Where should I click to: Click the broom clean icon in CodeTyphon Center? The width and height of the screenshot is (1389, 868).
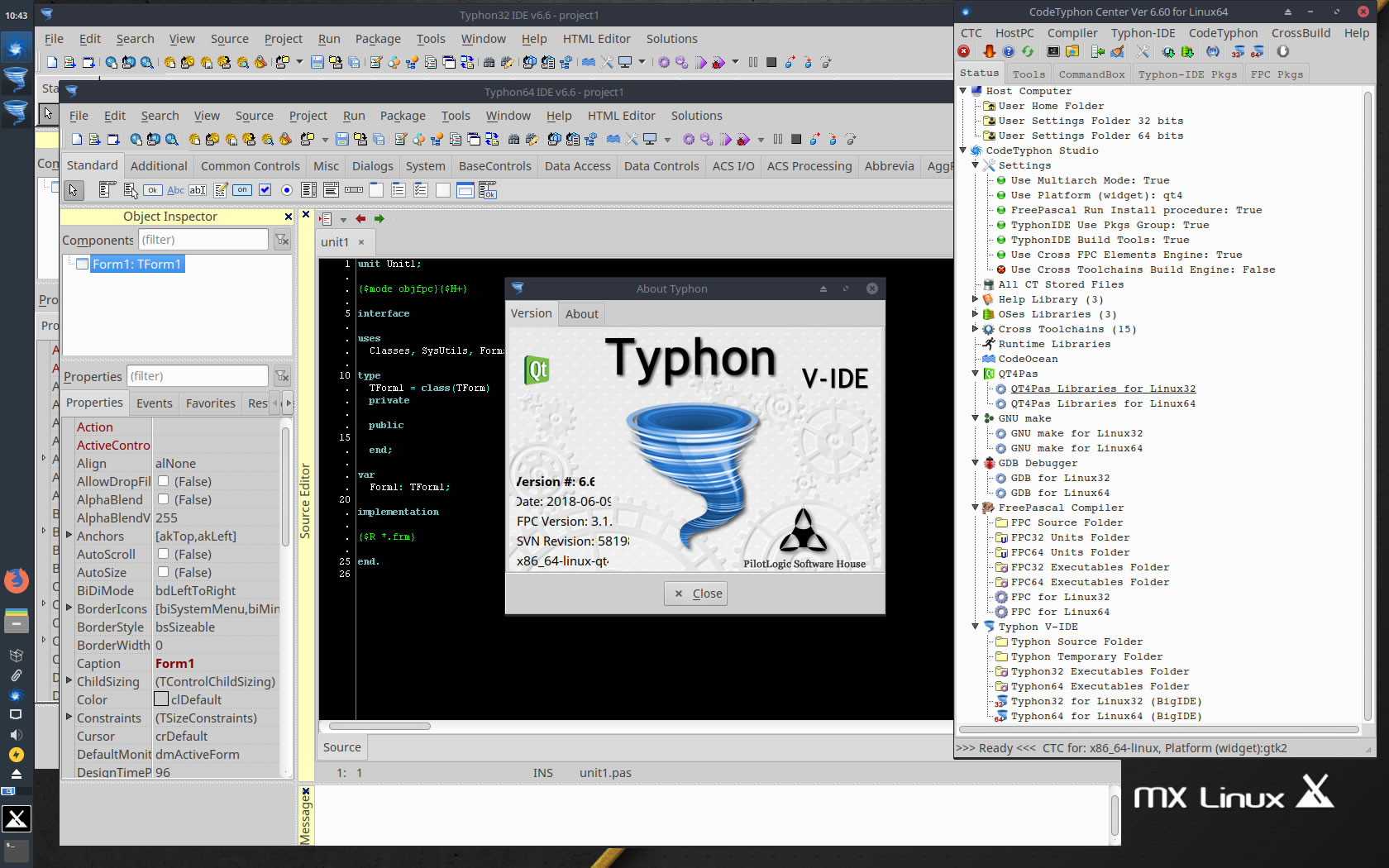point(1117,51)
